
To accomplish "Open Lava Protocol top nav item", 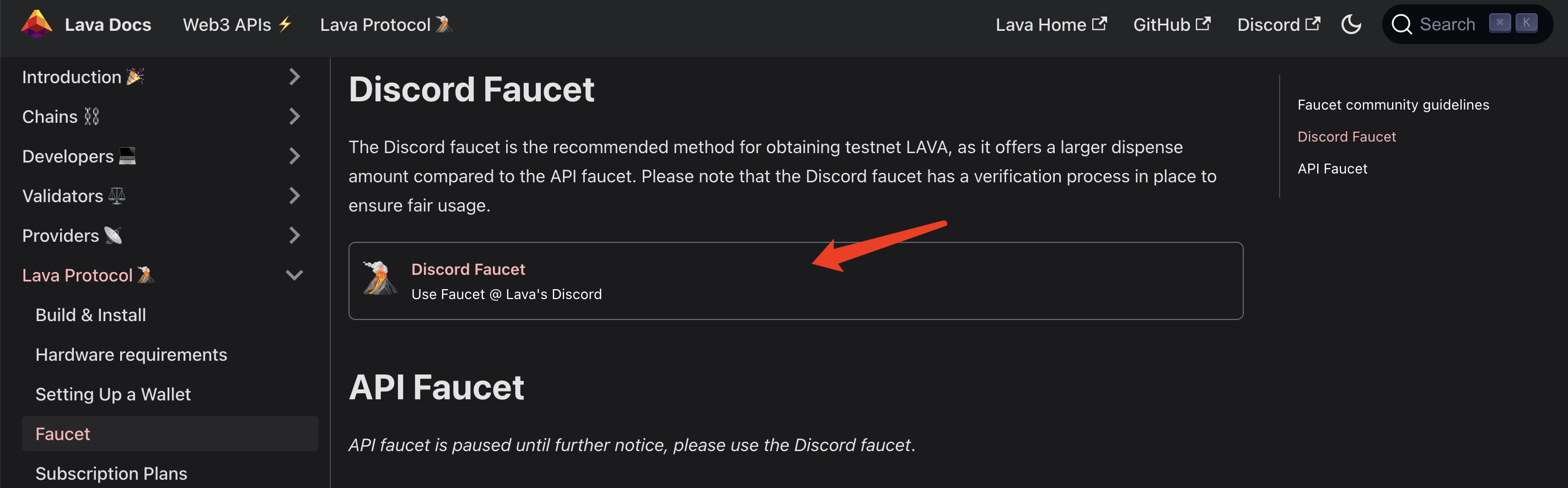I will point(386,24).
